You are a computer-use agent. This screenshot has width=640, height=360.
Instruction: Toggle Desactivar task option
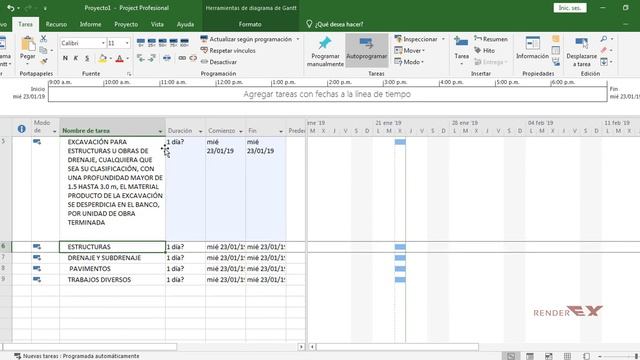pyautogui.click(x=218, y=62)
